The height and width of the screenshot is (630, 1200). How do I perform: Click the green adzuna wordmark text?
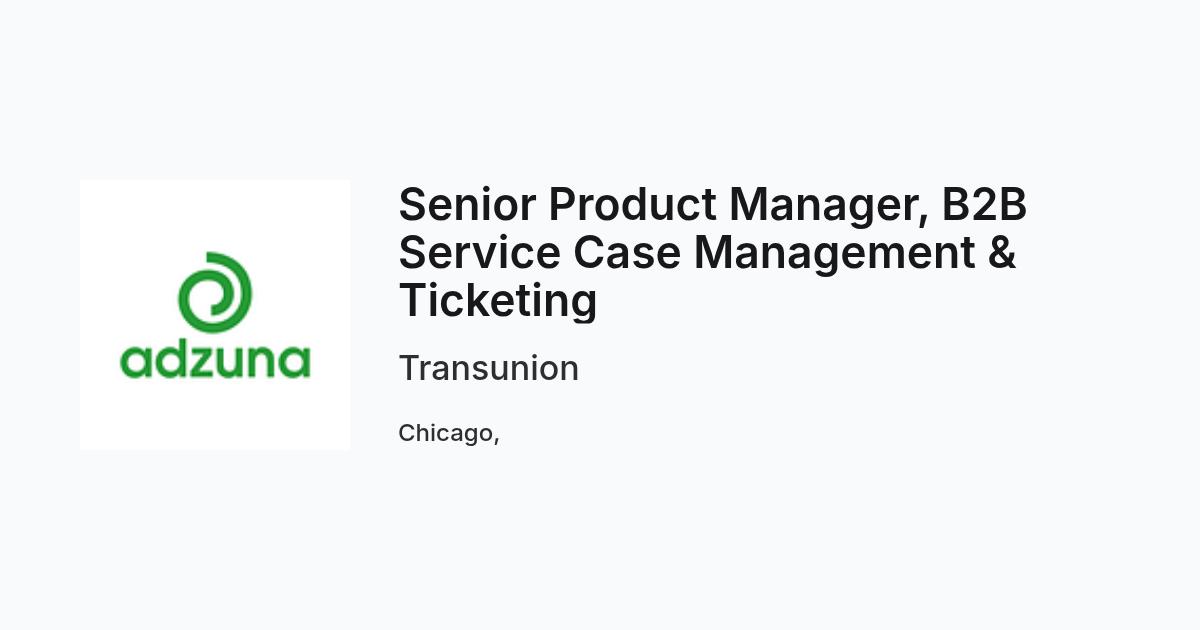215,359
